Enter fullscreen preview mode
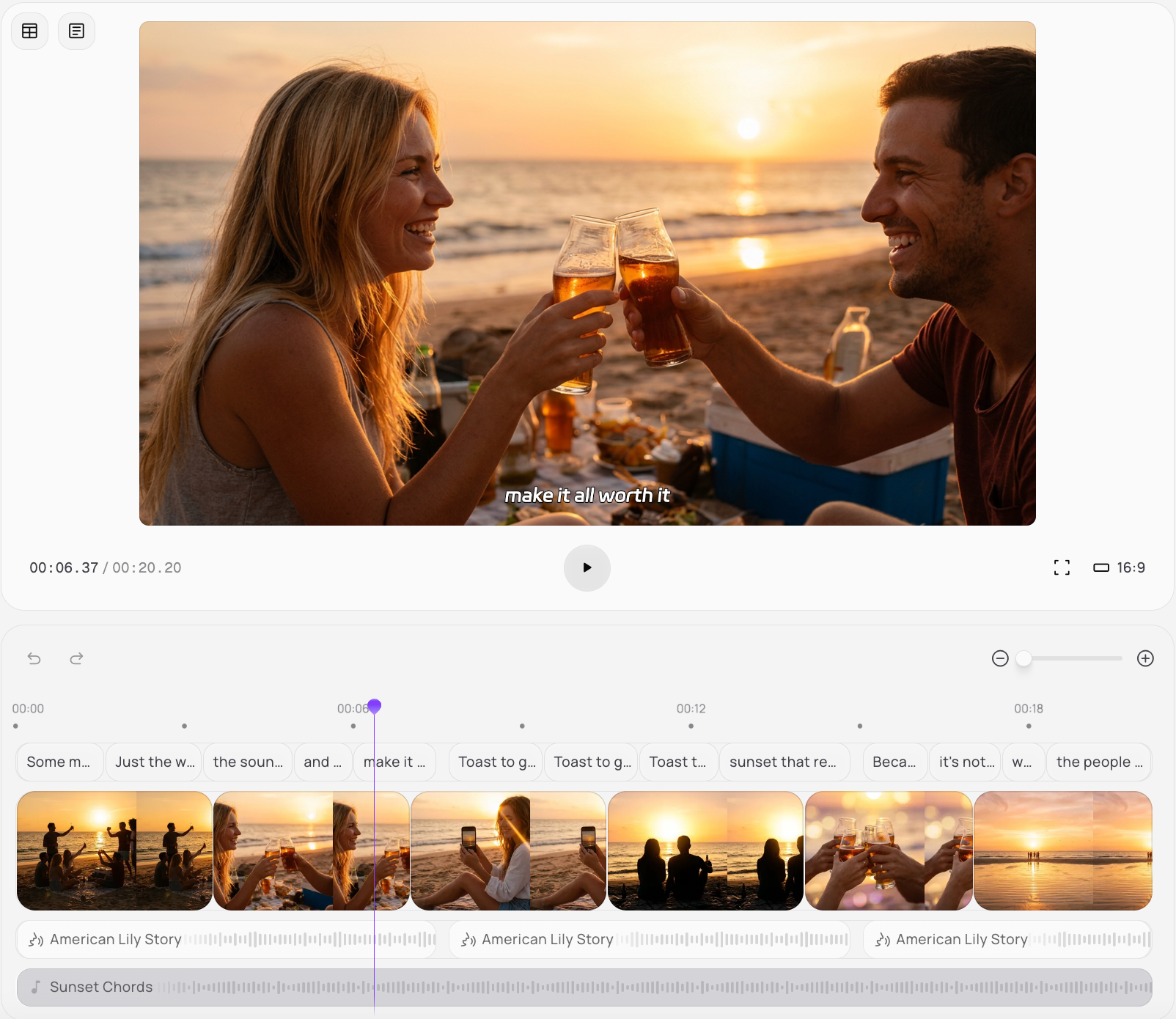 click(x=1061, y=567)
